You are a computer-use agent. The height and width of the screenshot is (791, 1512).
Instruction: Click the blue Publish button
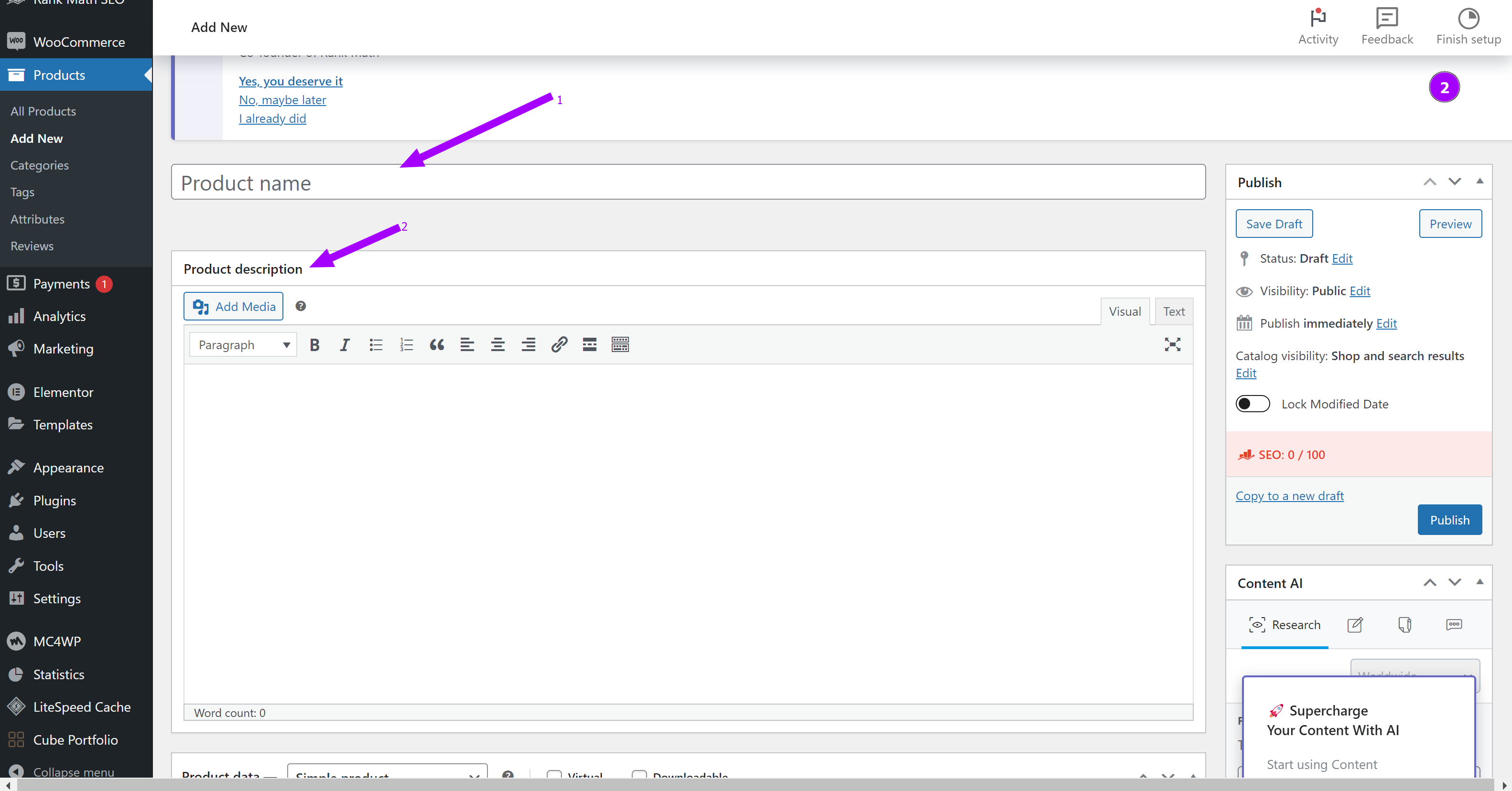point(1449,520)
